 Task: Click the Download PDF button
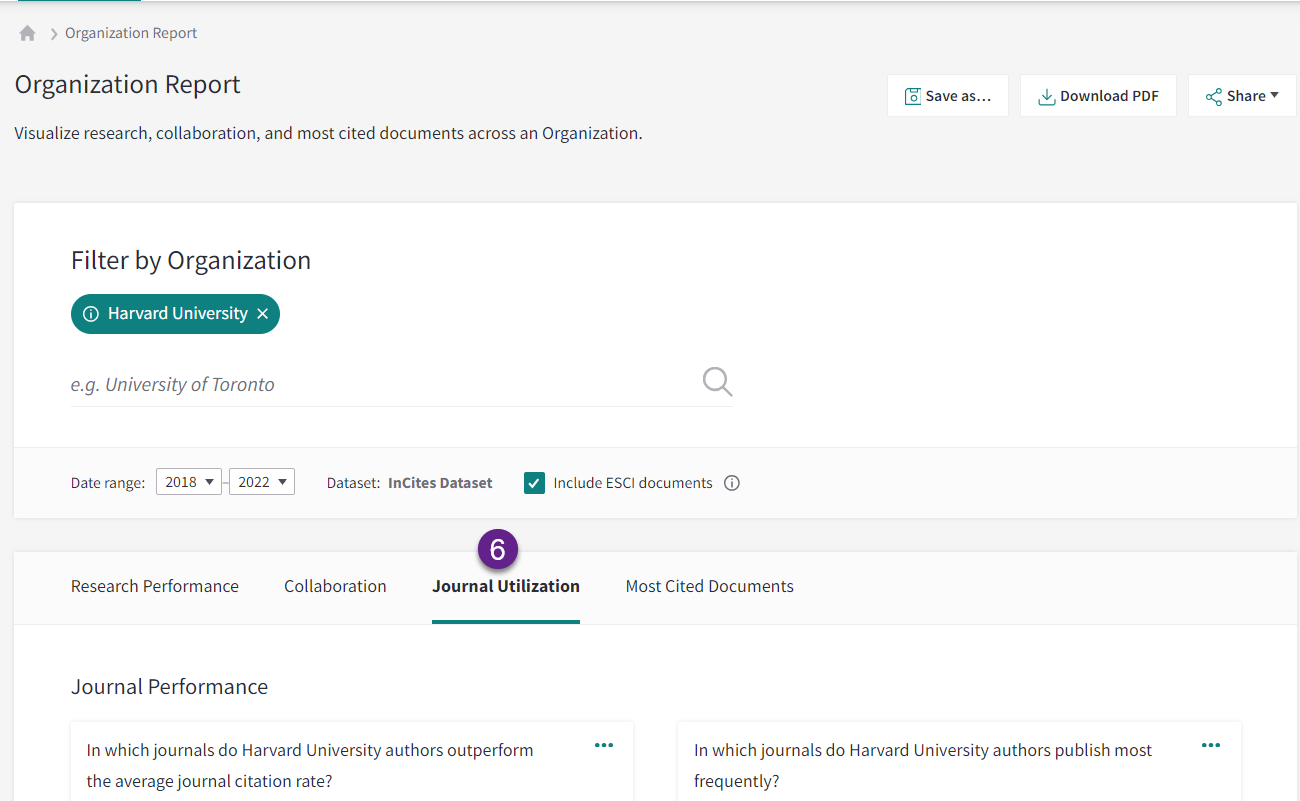(1098, 96)
